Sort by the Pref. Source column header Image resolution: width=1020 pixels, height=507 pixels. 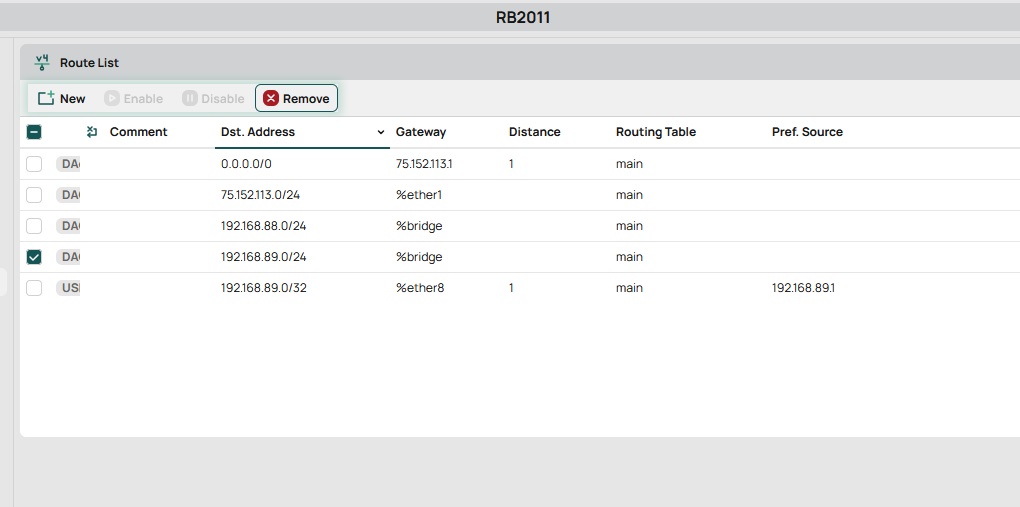(807, 132)
